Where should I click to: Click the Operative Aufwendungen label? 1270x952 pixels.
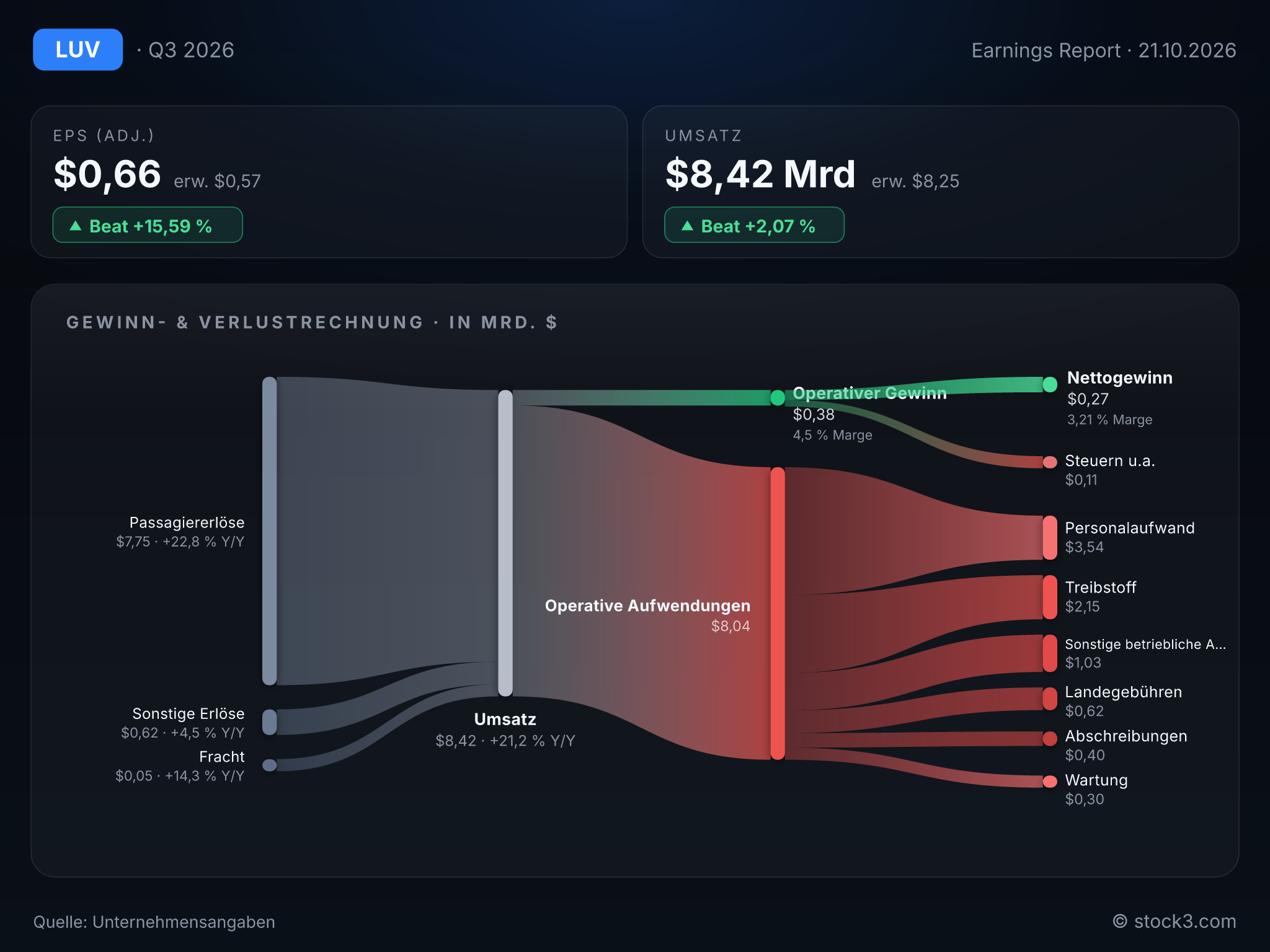(647, 606)
